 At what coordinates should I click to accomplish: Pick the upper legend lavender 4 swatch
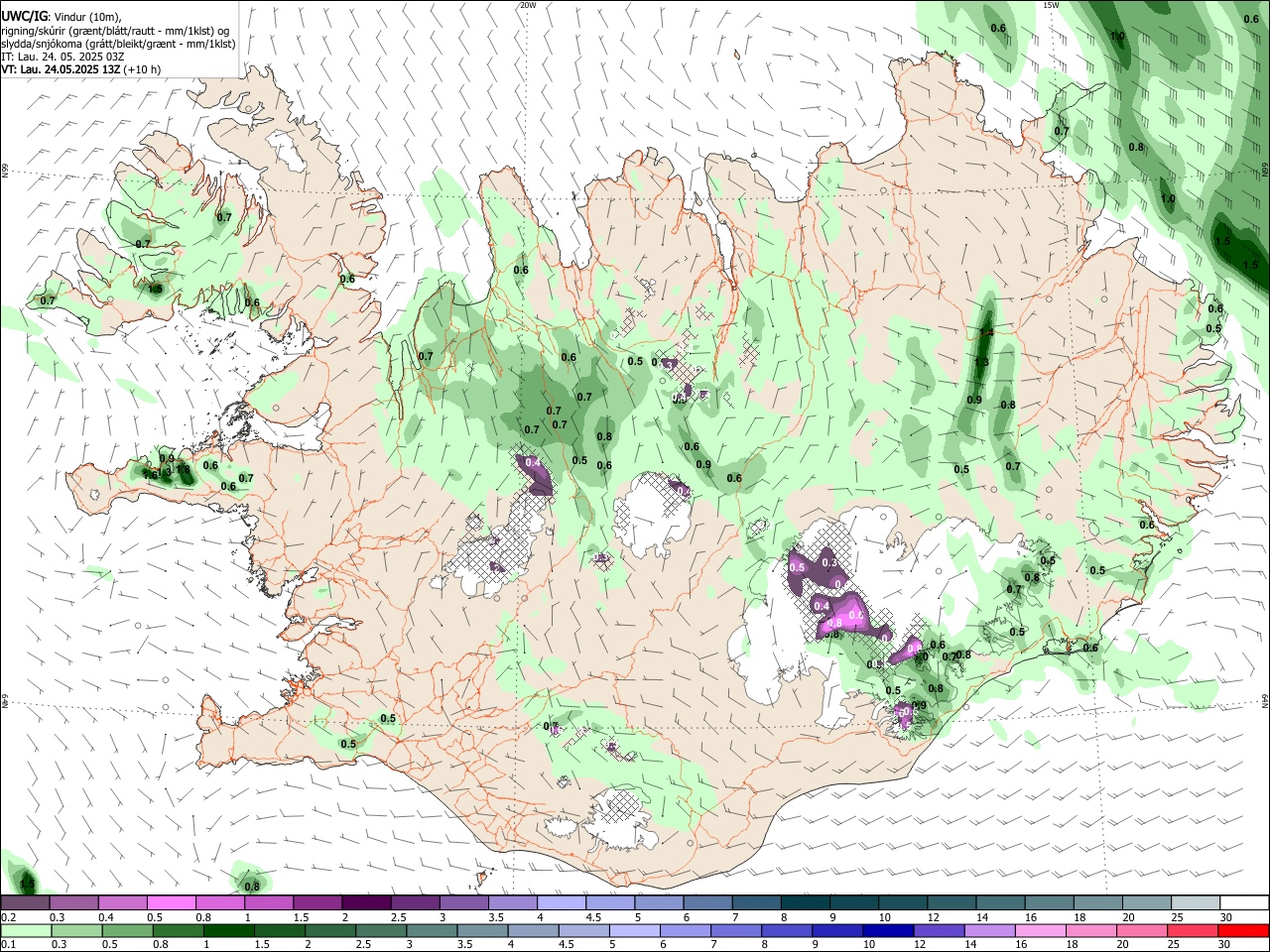(562, 902)
